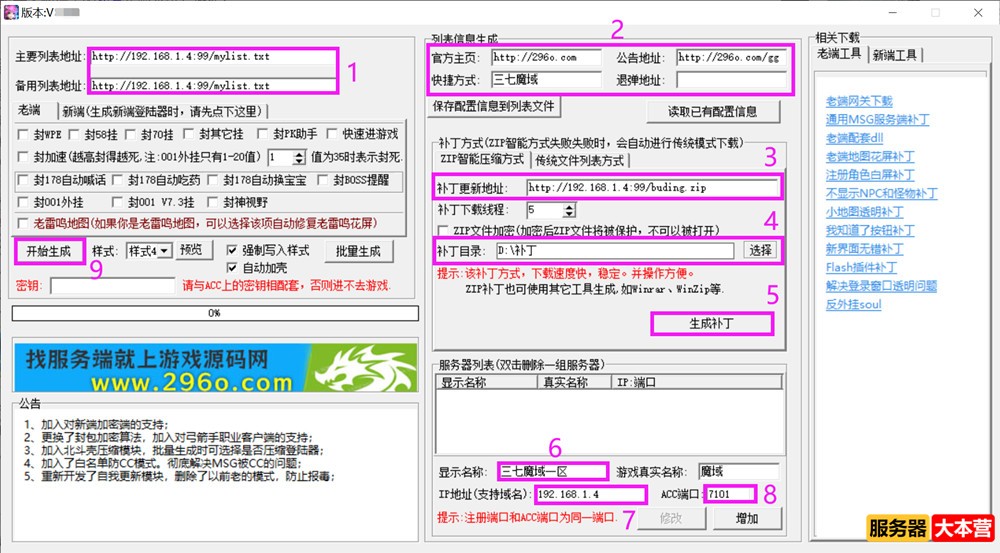Click the 快捷方式 name field
1000x553 pixels.
coord(547,80)
